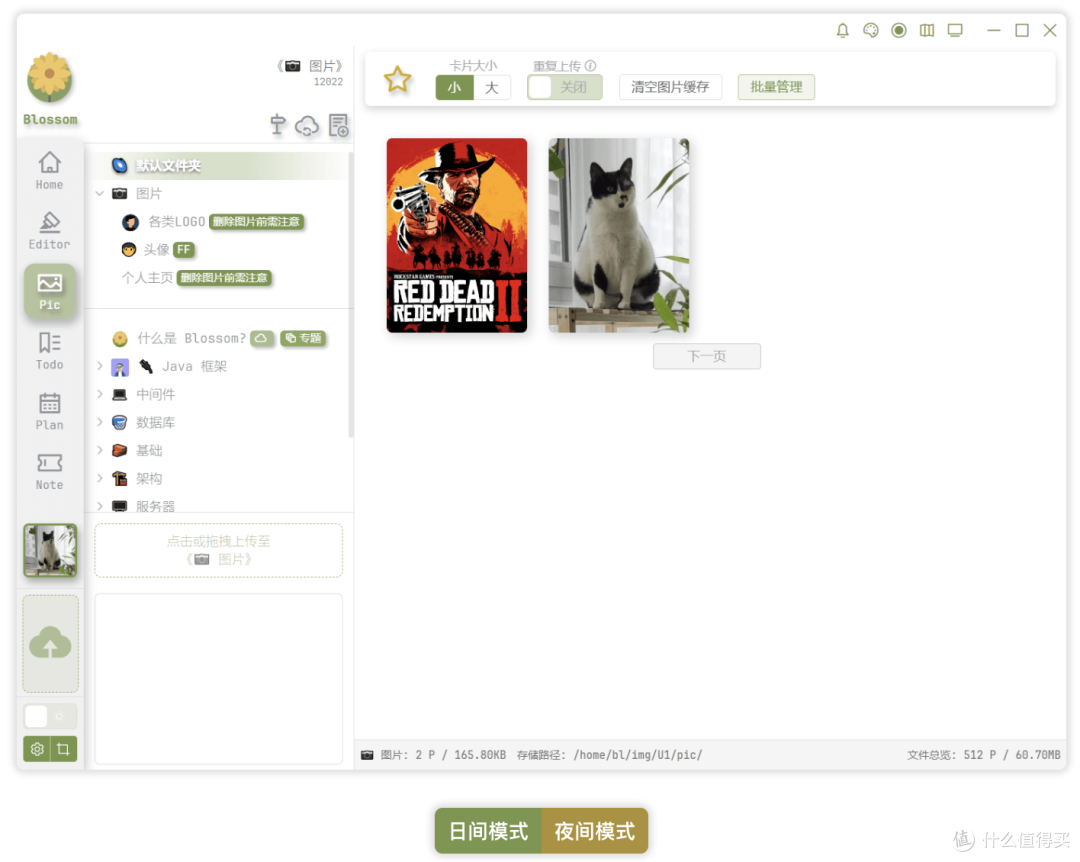1080x862 pixels.
Task: Open the Todo section
Action: [x=50, y=351]
